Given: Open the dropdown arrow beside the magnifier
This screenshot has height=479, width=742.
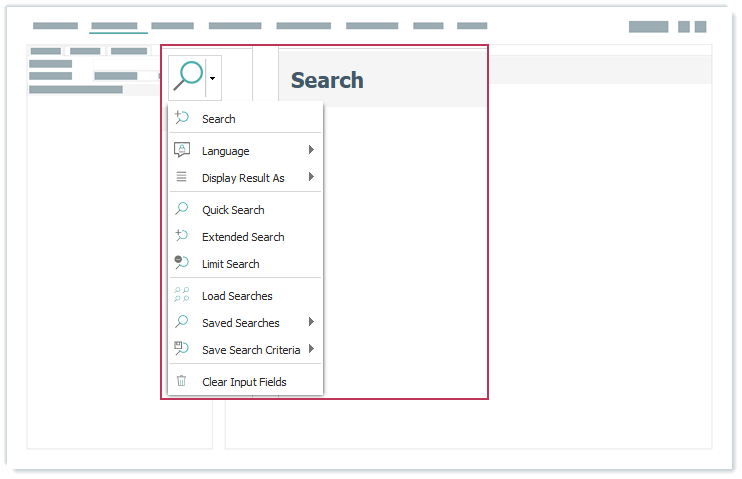Looking at the screenshot, I should tap(213, 77).
